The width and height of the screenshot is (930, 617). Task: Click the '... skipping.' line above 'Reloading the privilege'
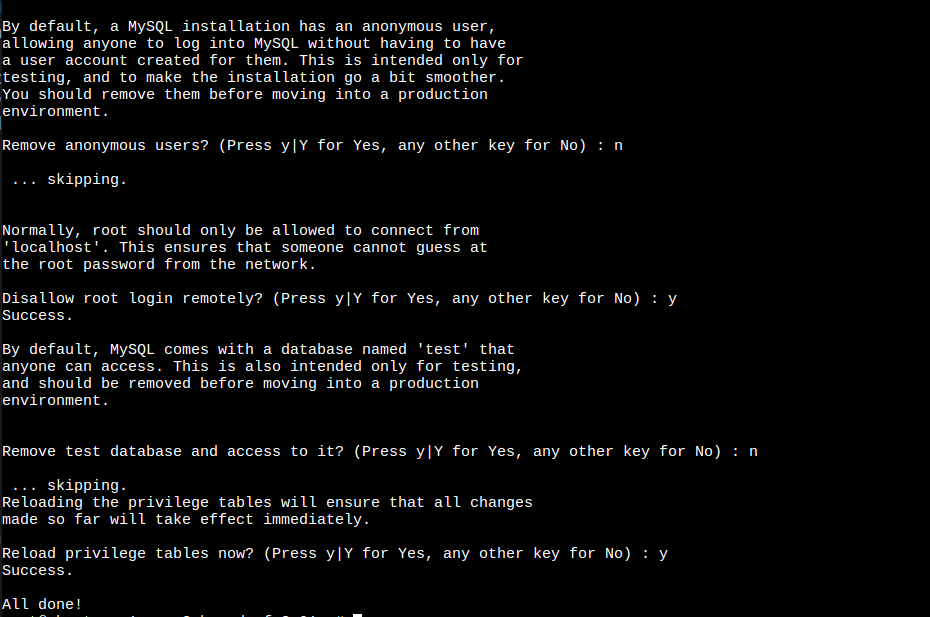click(69, 485)
